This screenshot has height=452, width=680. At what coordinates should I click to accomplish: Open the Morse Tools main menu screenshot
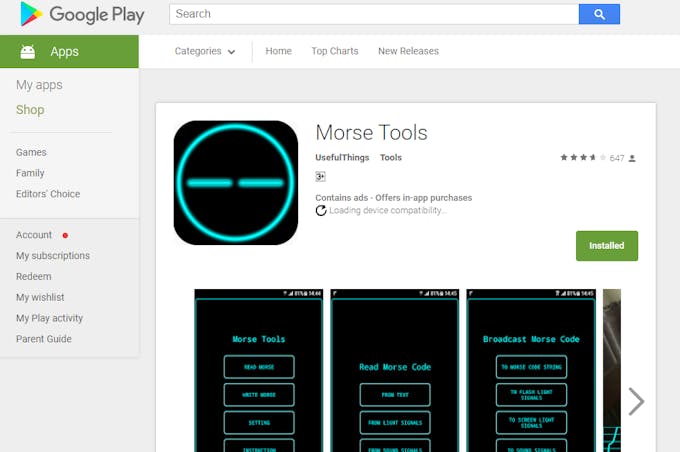[258, 370]
